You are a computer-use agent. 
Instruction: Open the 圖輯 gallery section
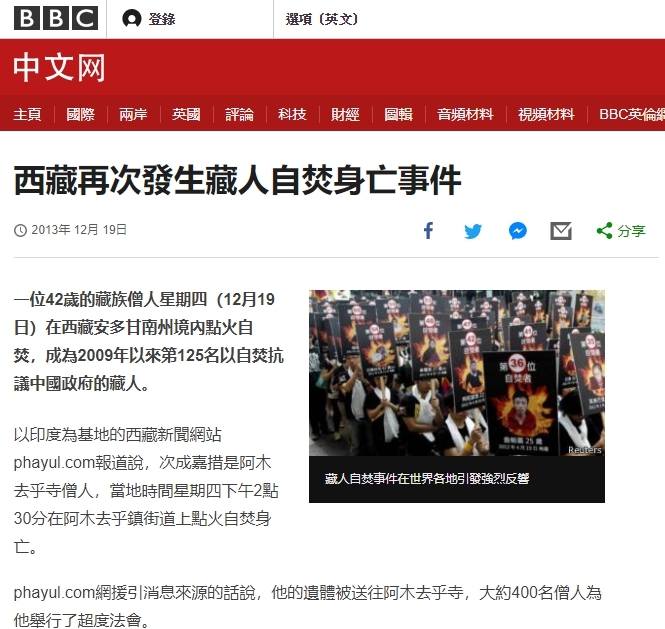pos(398,115)
